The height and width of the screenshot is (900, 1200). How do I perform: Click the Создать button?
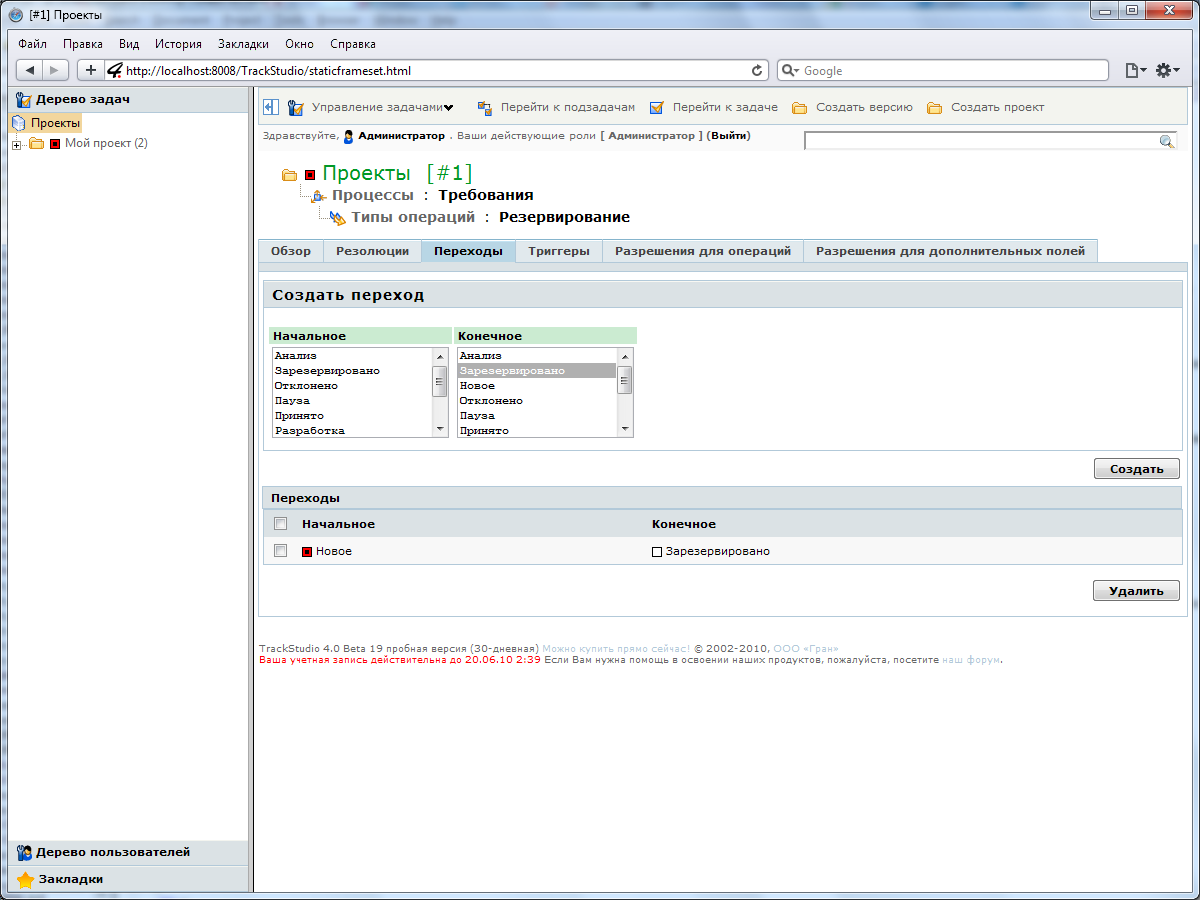1137,469
